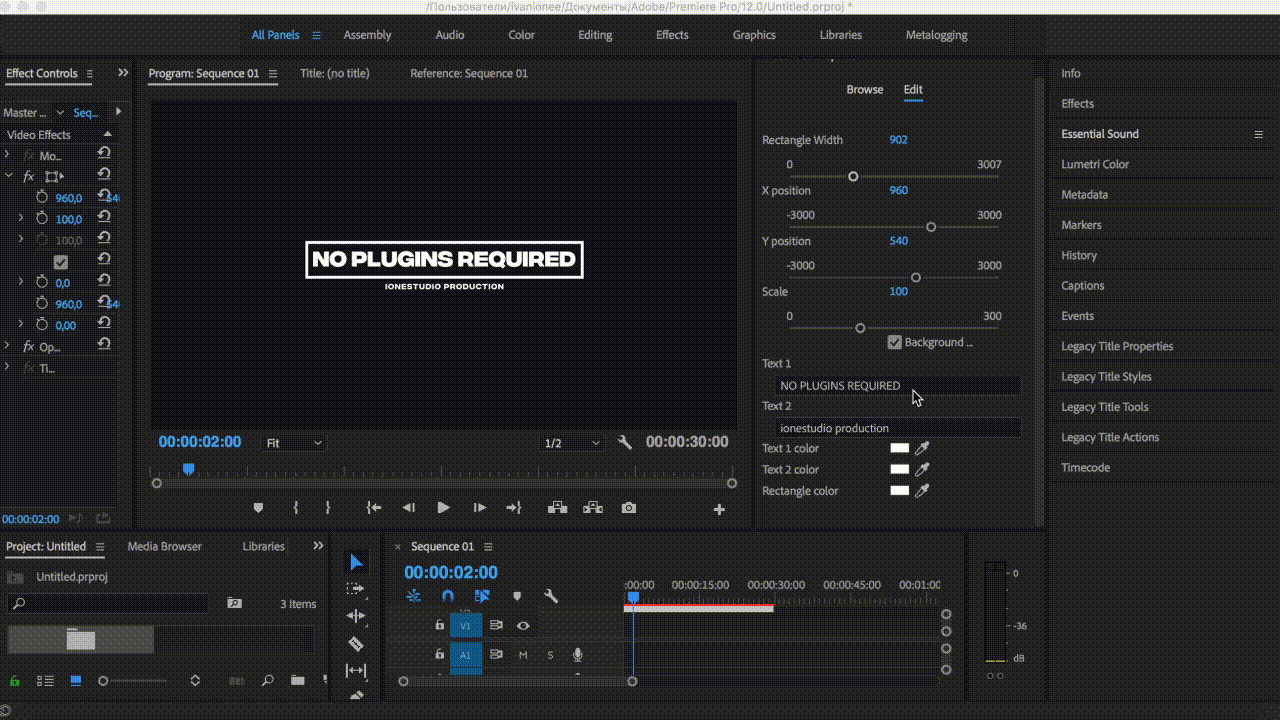Click the Text 2 input field
The width and height of the screenshot is (1280, 720).
point(898,428)
